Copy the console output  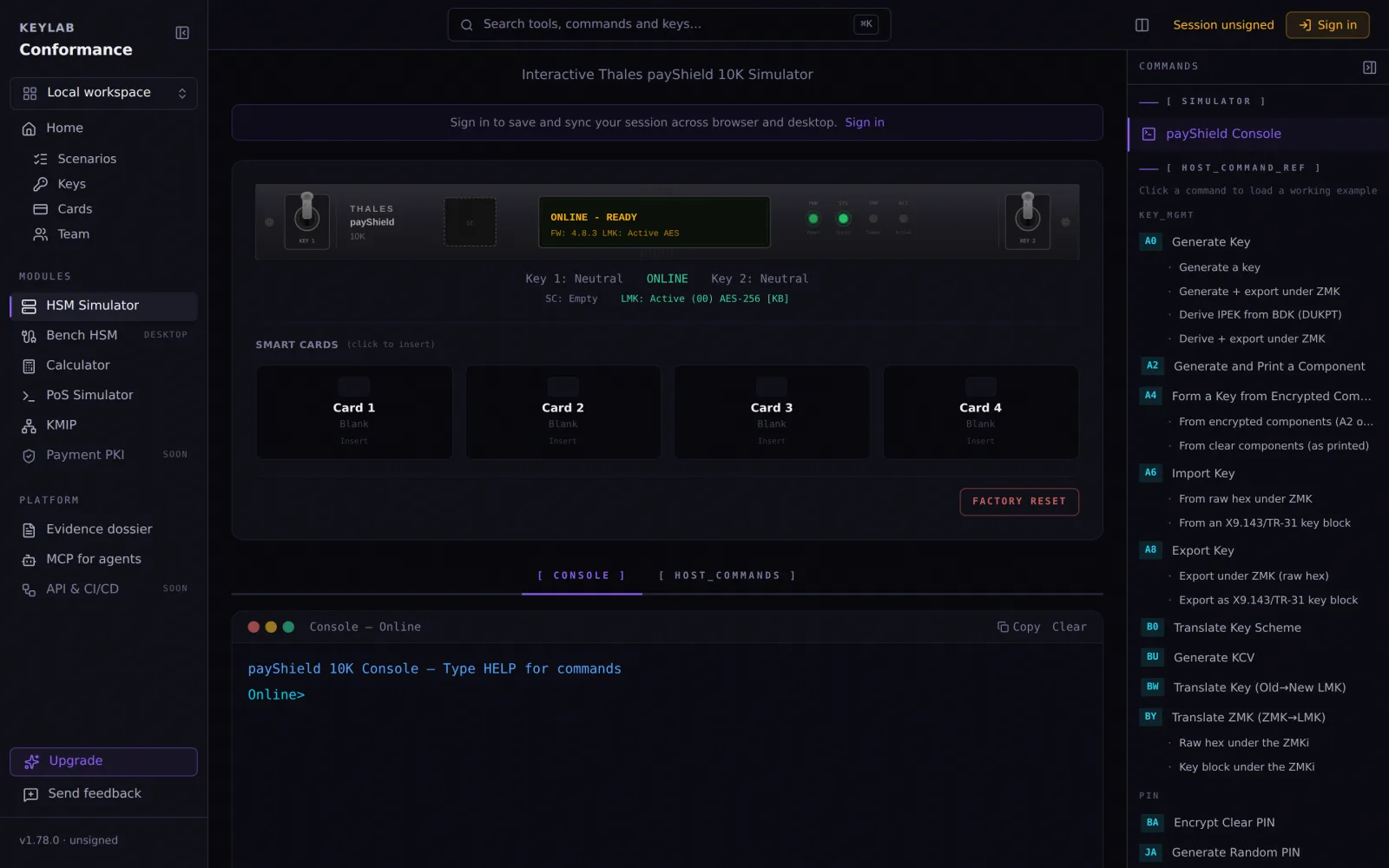pos(1018,627)
